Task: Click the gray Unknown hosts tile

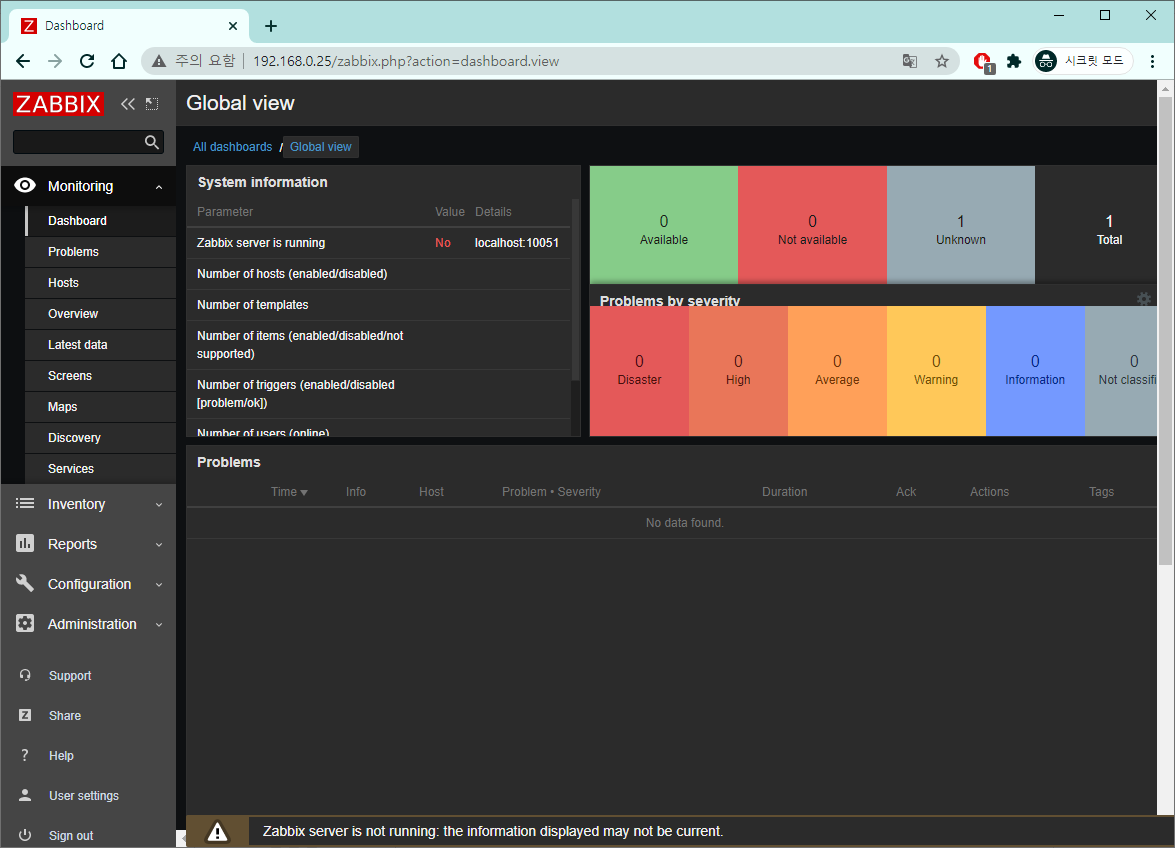Action: (961, 225)
